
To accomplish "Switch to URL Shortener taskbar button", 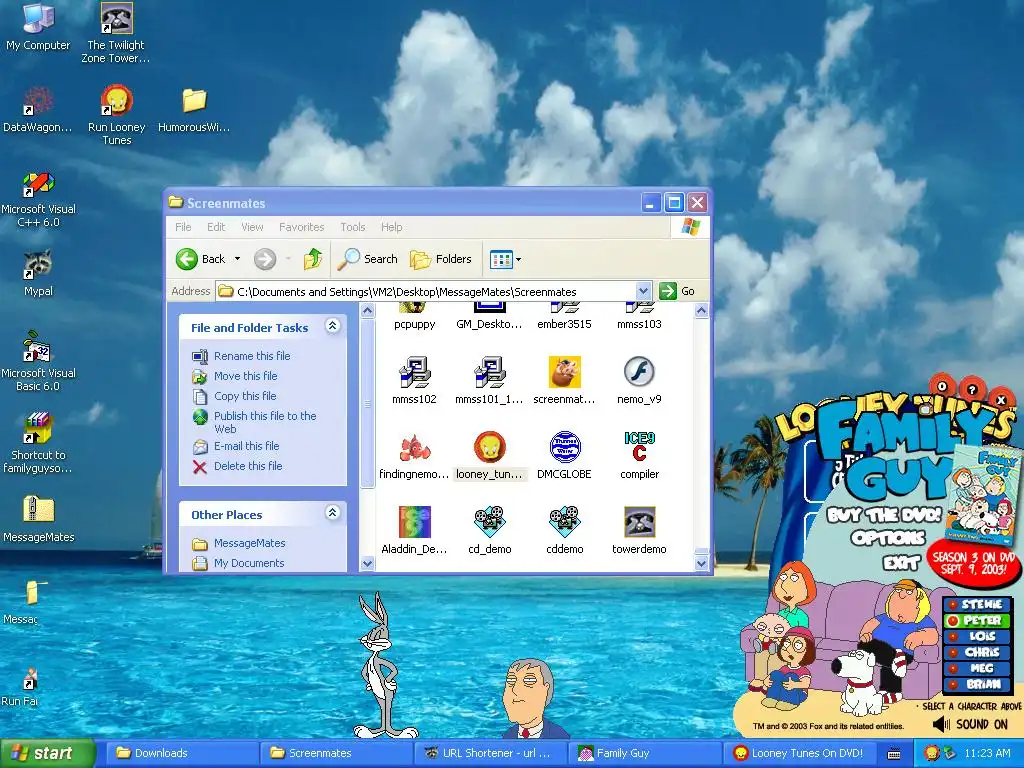I will [490, 753].
